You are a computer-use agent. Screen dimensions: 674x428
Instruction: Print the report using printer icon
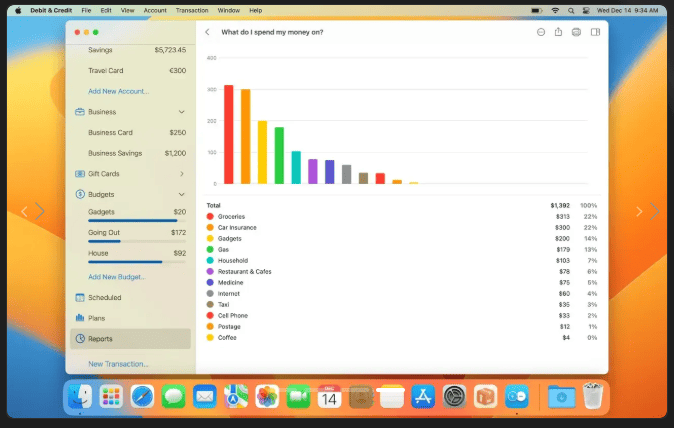[x=576, y=32]
